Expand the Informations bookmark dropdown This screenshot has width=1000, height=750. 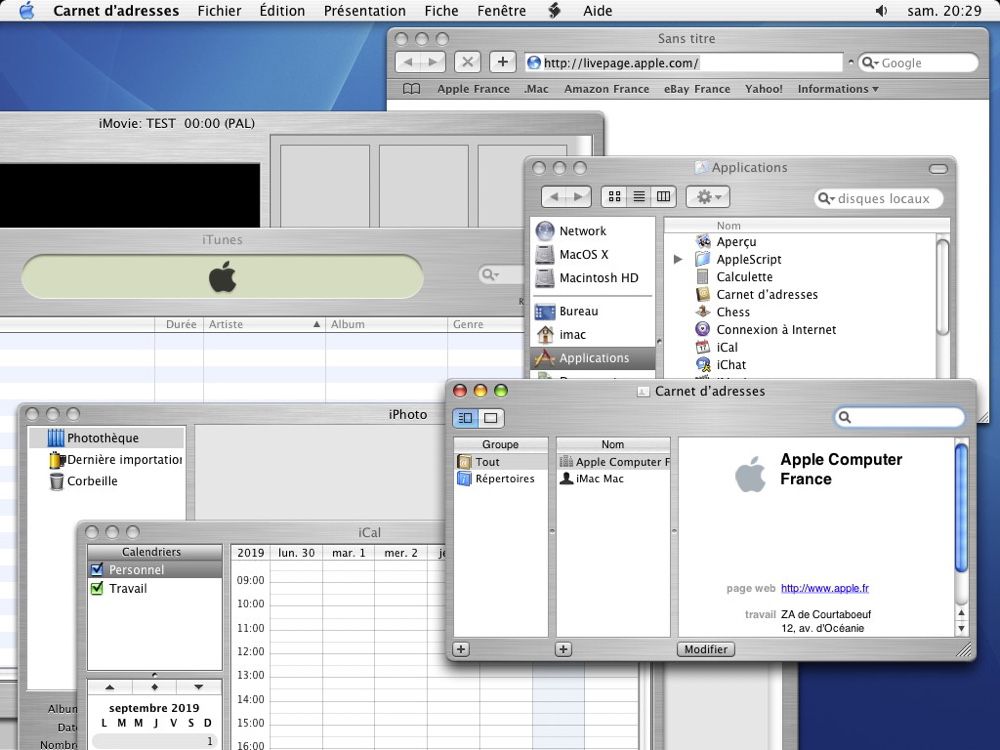(838, 89)
